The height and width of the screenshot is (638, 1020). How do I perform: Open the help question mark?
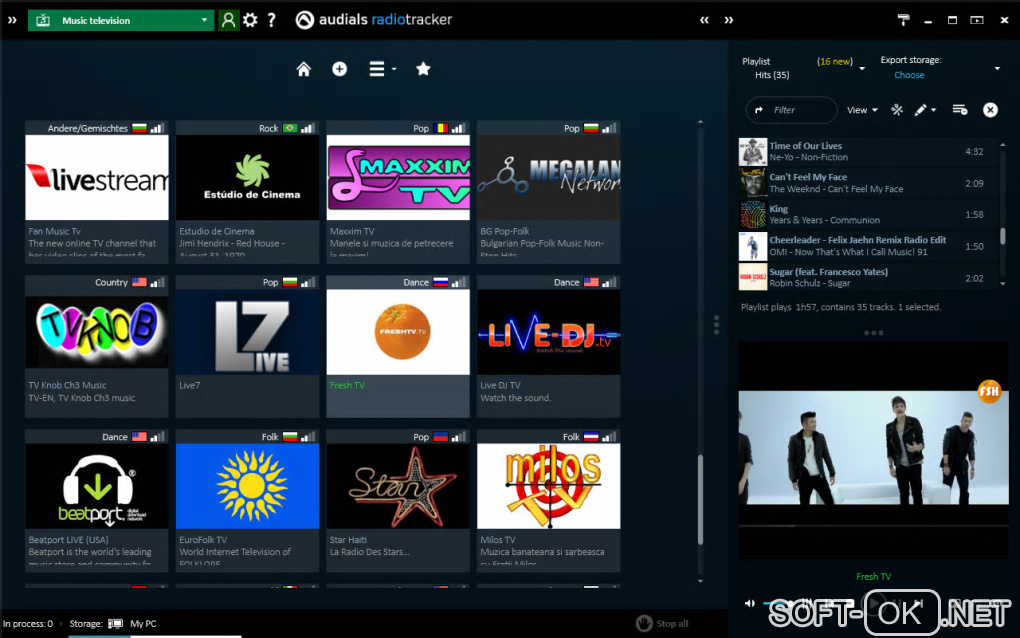pos(271,20)
